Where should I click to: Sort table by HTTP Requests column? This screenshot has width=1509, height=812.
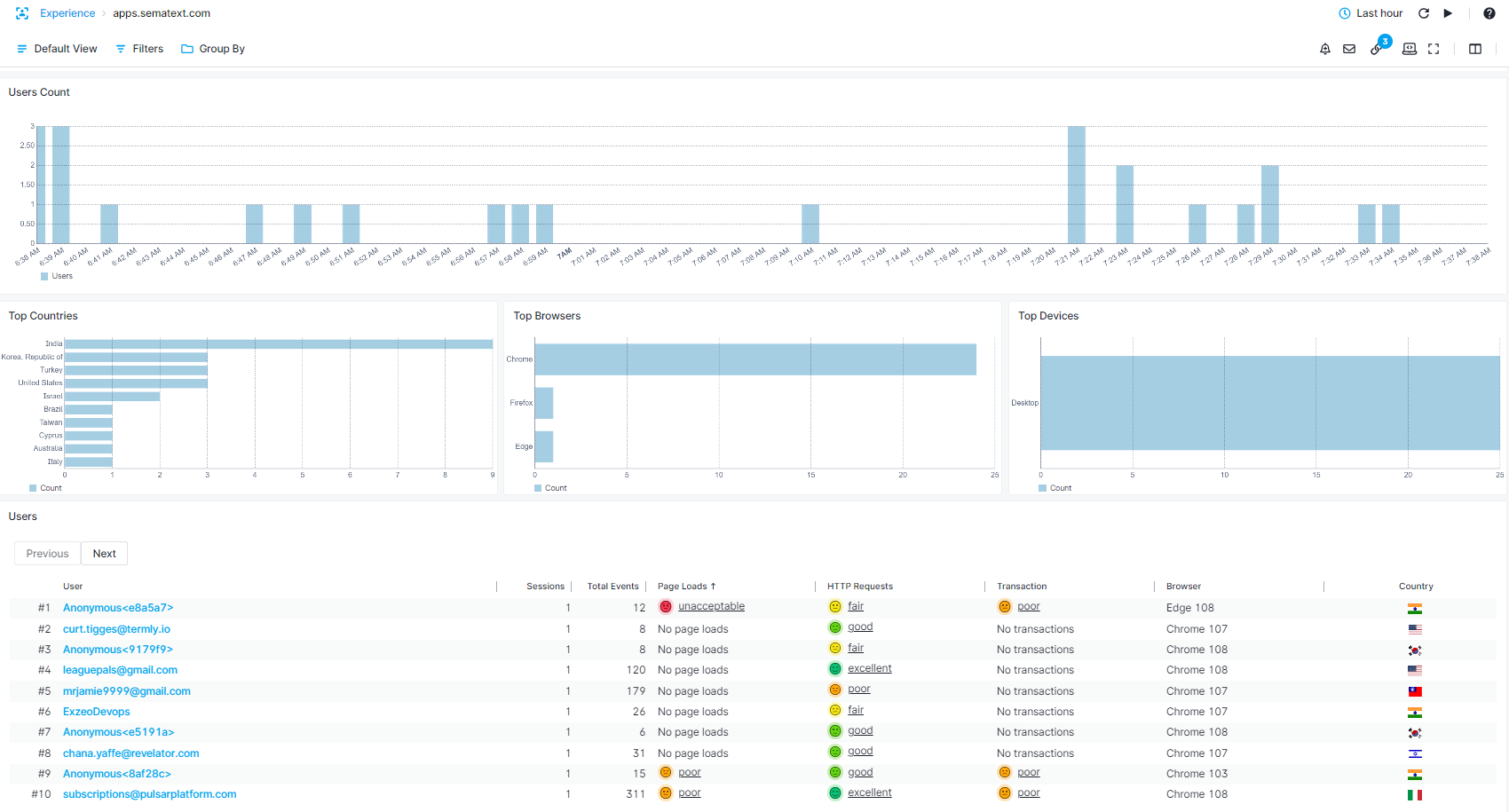pos(860,587)
